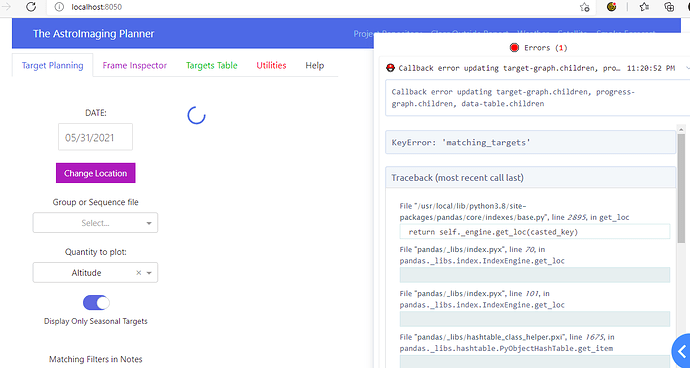Click The AstroImaging Planner title link
690x368 pixels.
point(93,34)
